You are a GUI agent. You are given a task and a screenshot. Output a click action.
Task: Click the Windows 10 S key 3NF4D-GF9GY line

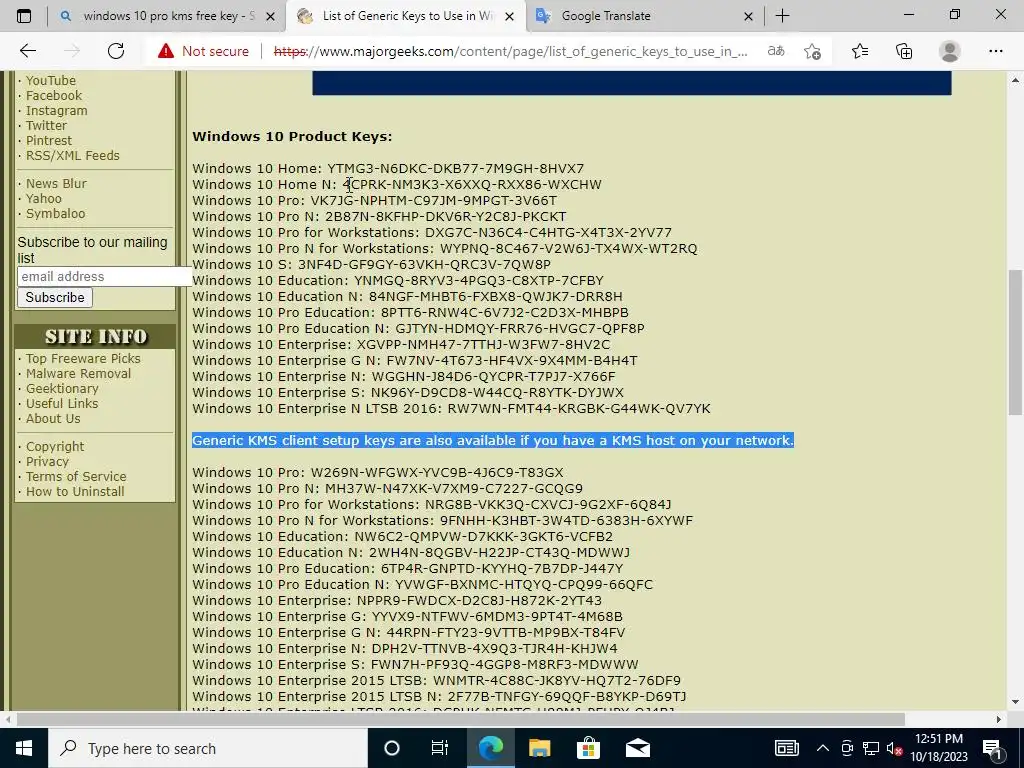(x=371, y=264)
